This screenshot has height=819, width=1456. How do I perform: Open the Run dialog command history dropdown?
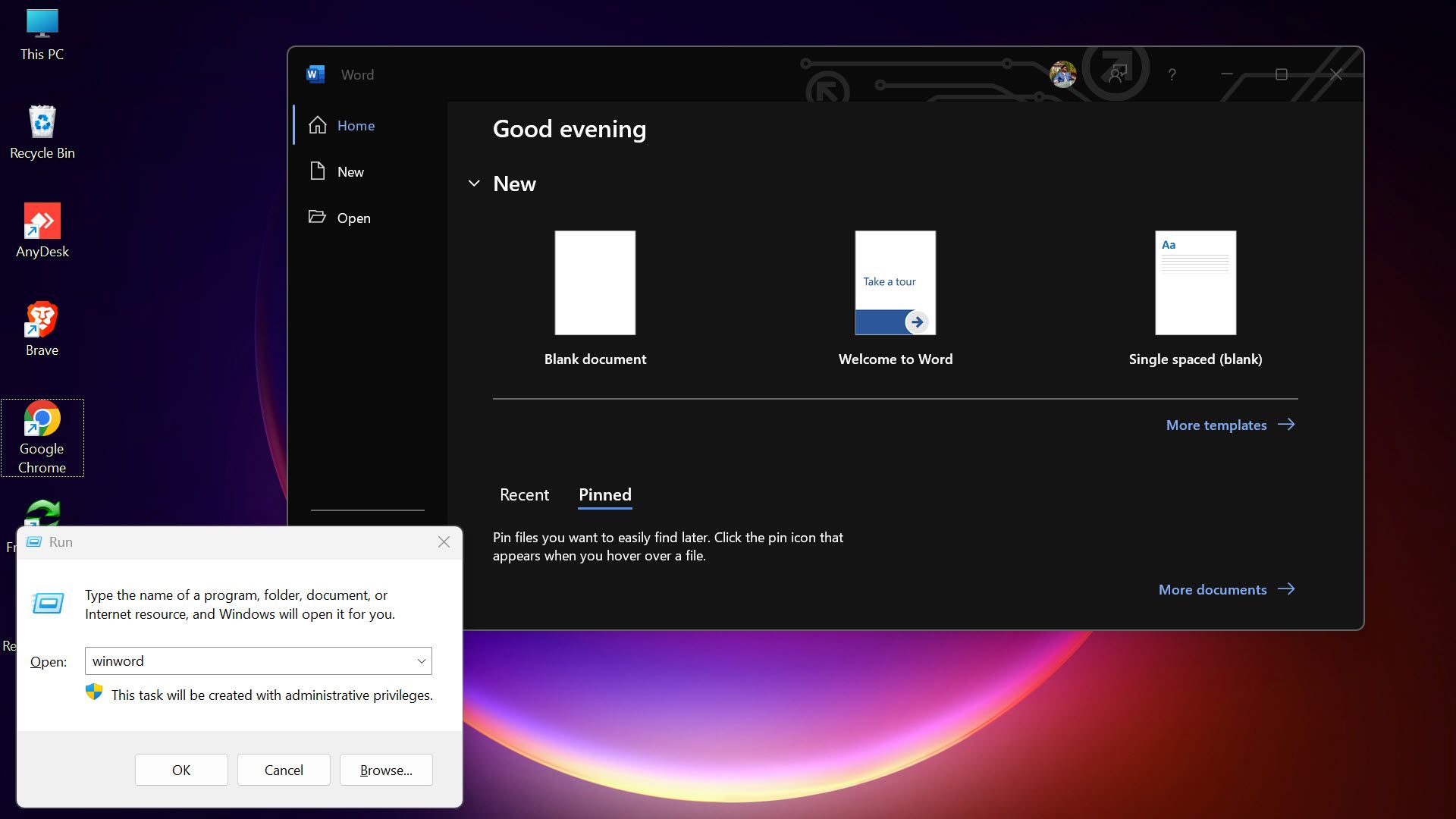(422, 661)
